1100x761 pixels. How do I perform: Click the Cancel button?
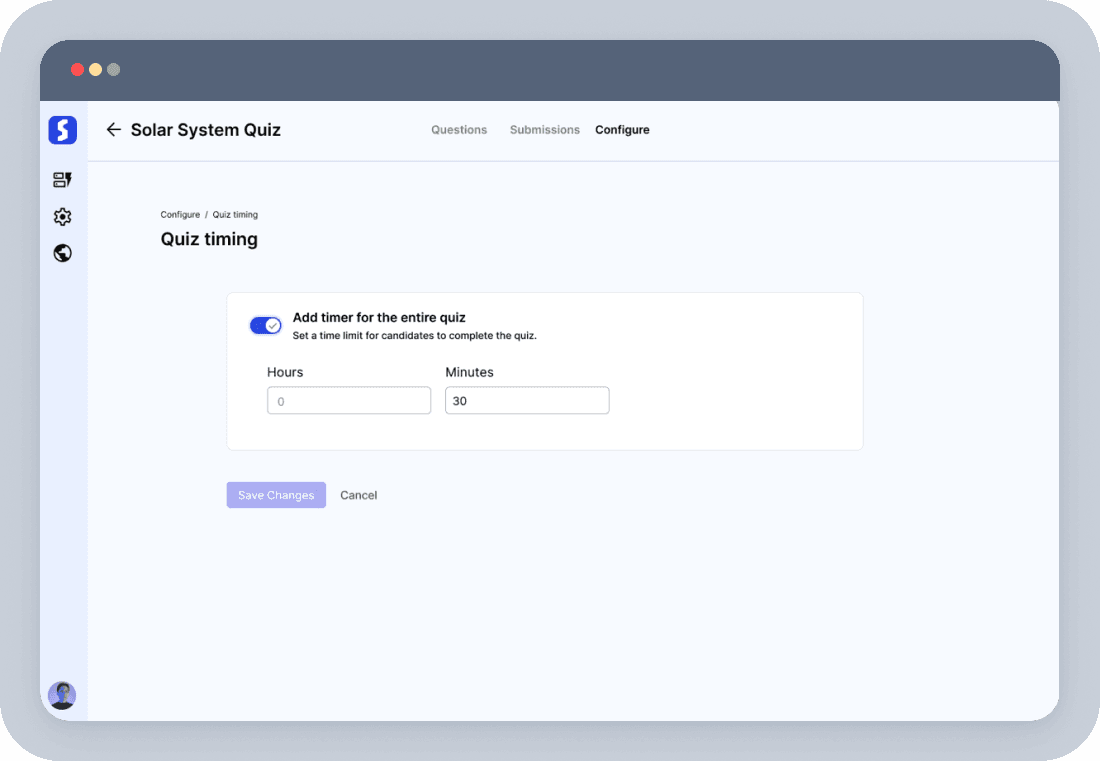coord(358,495)
